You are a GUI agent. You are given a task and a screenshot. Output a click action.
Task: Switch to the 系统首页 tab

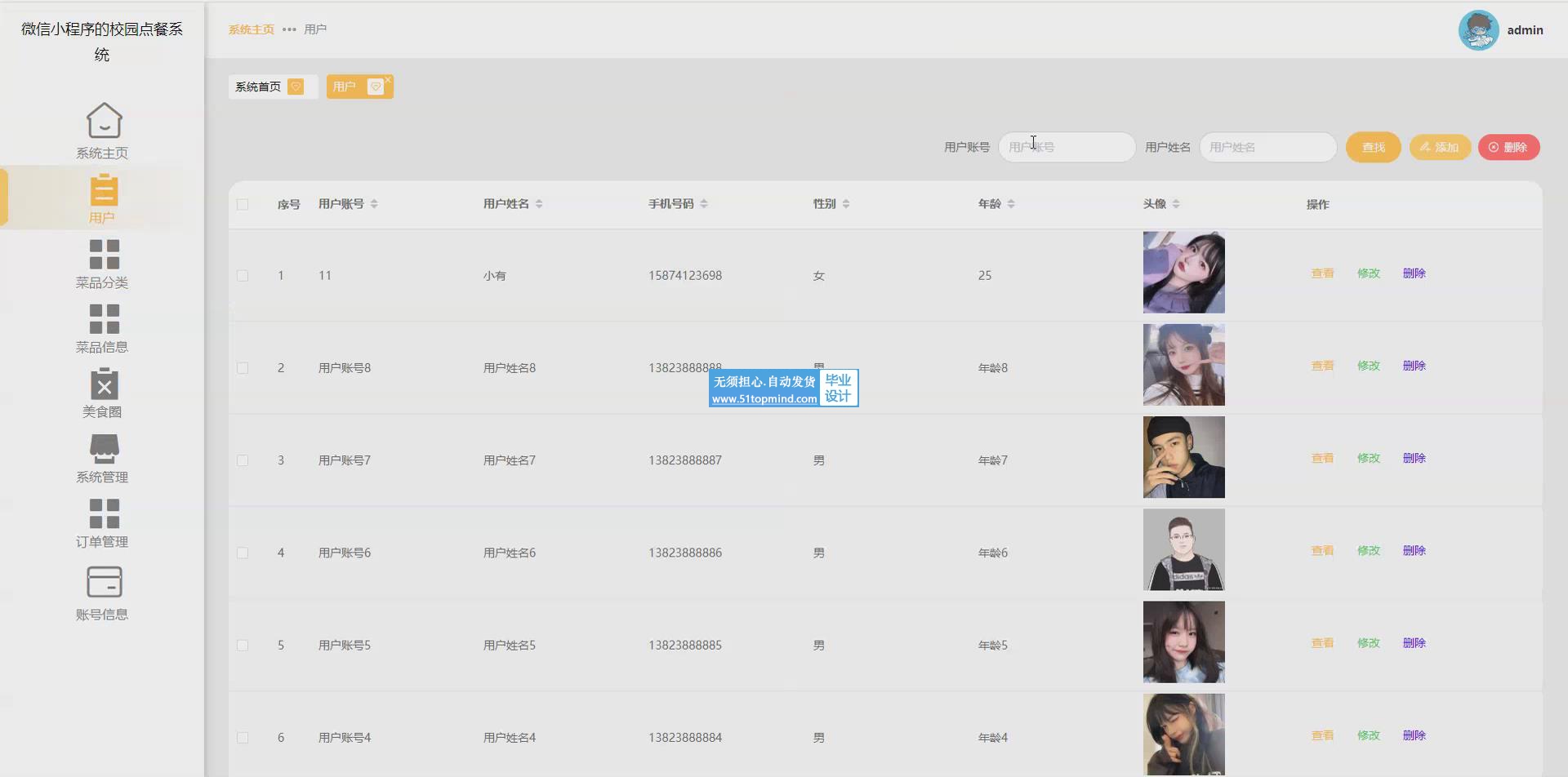click(x=258, y=87)
